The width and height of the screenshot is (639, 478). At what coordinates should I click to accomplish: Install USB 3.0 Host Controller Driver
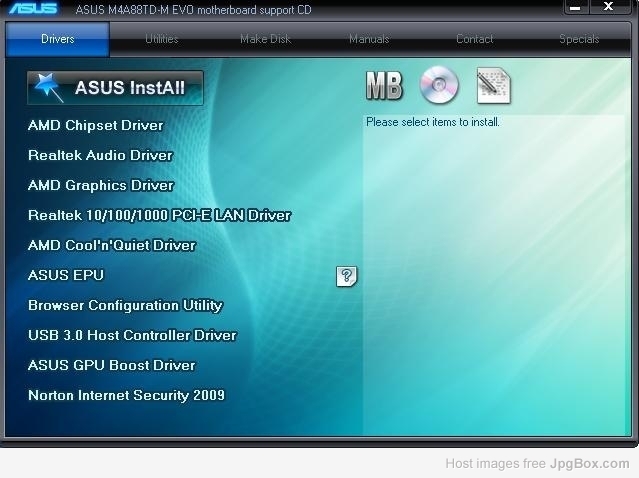coord(132,335)
